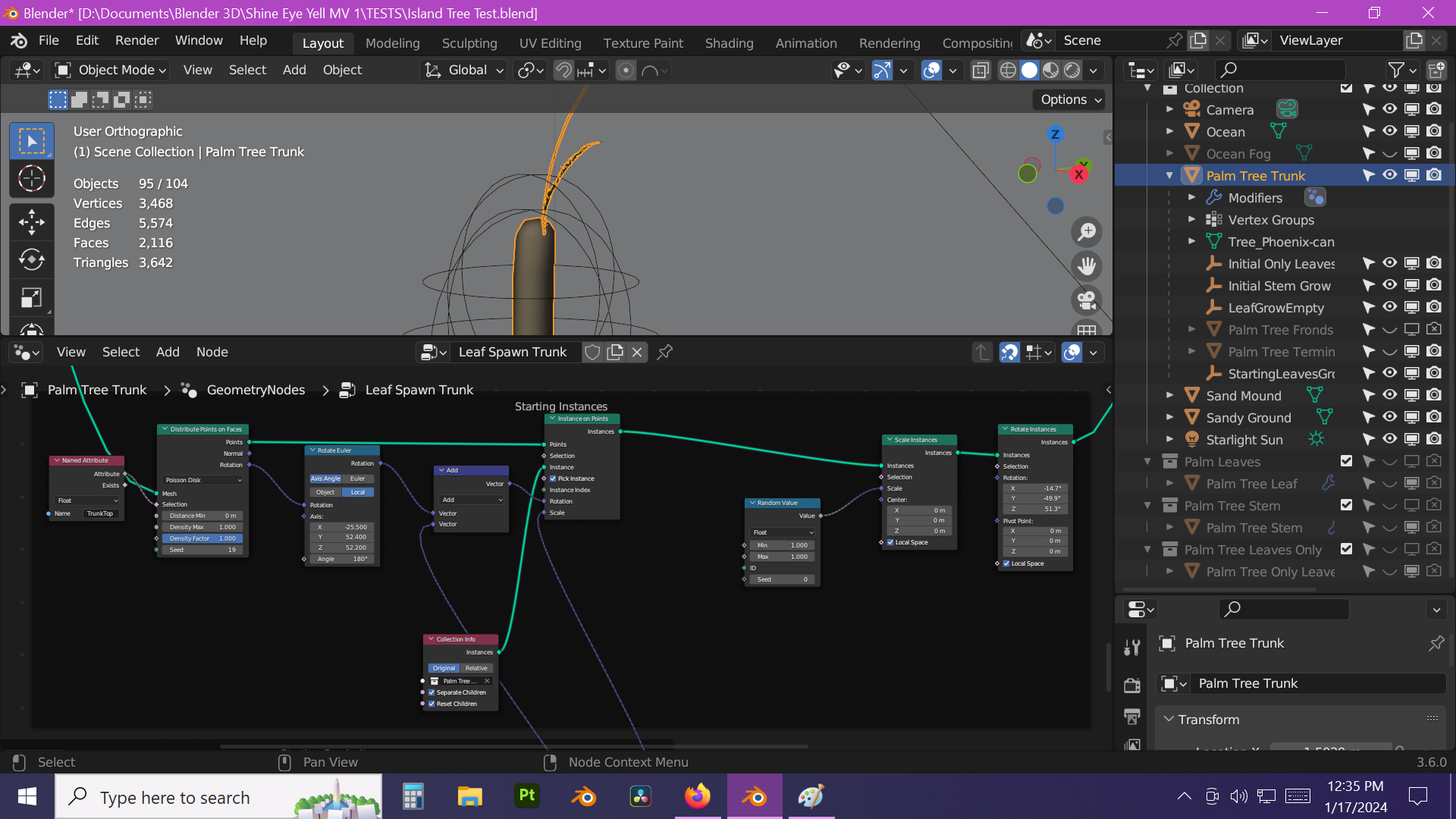Click Add menu in node editor header
1456x819 pixels.
pyautogui.click(x=167, y=351)
